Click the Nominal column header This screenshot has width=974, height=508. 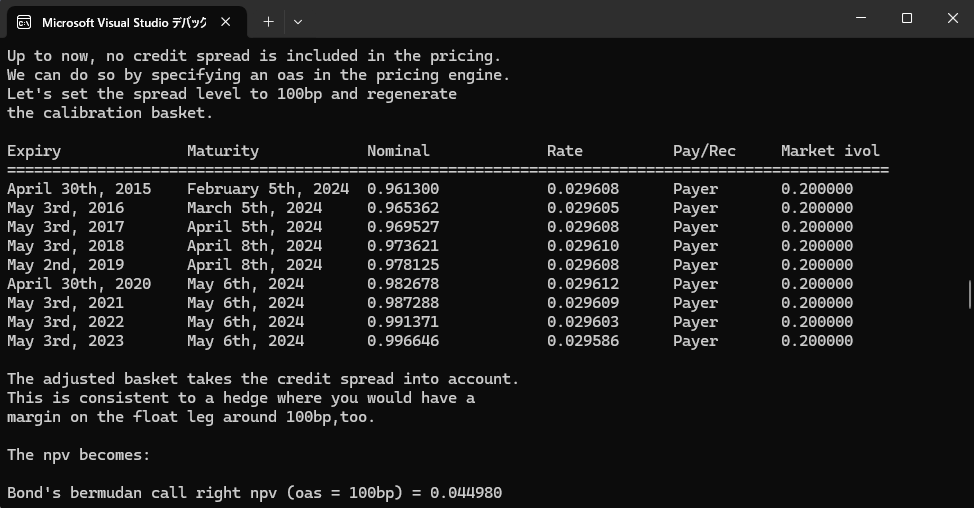point(398,151)
